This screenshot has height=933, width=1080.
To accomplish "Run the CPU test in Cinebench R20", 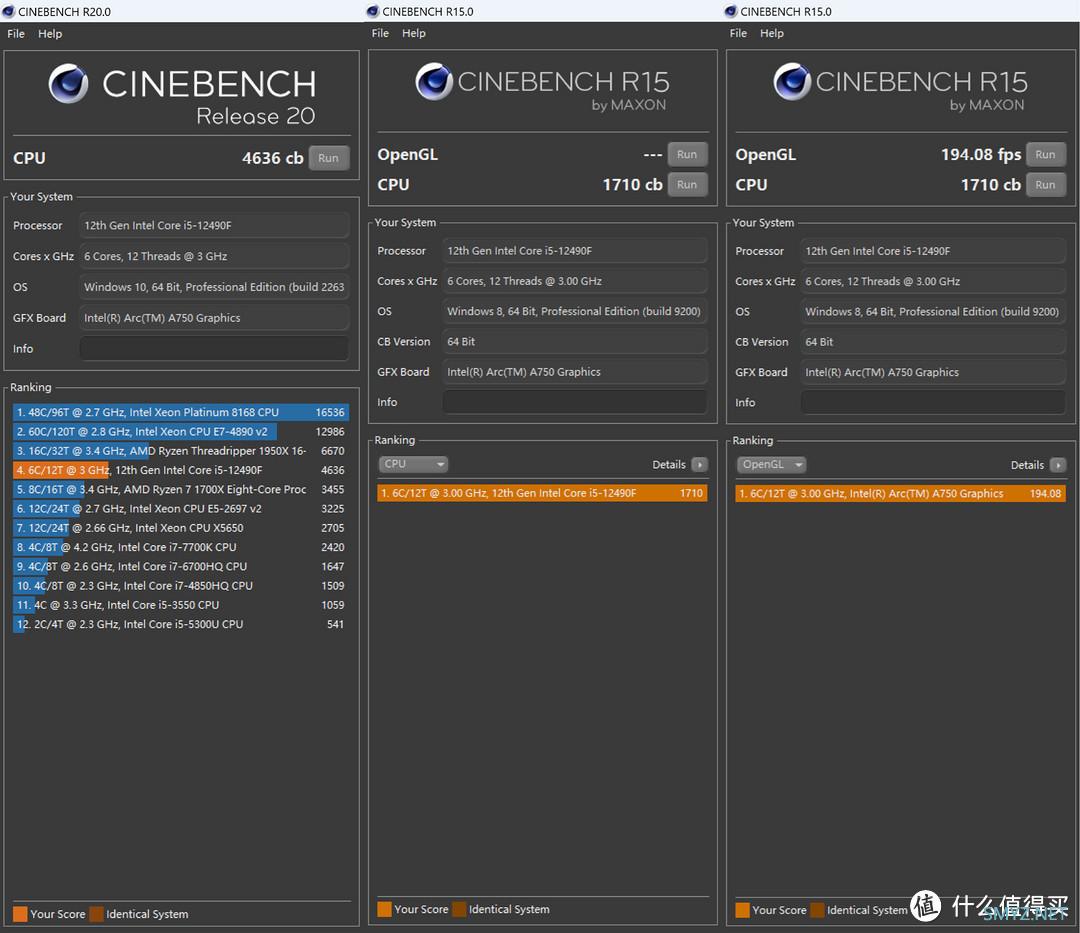I will 329,158.
